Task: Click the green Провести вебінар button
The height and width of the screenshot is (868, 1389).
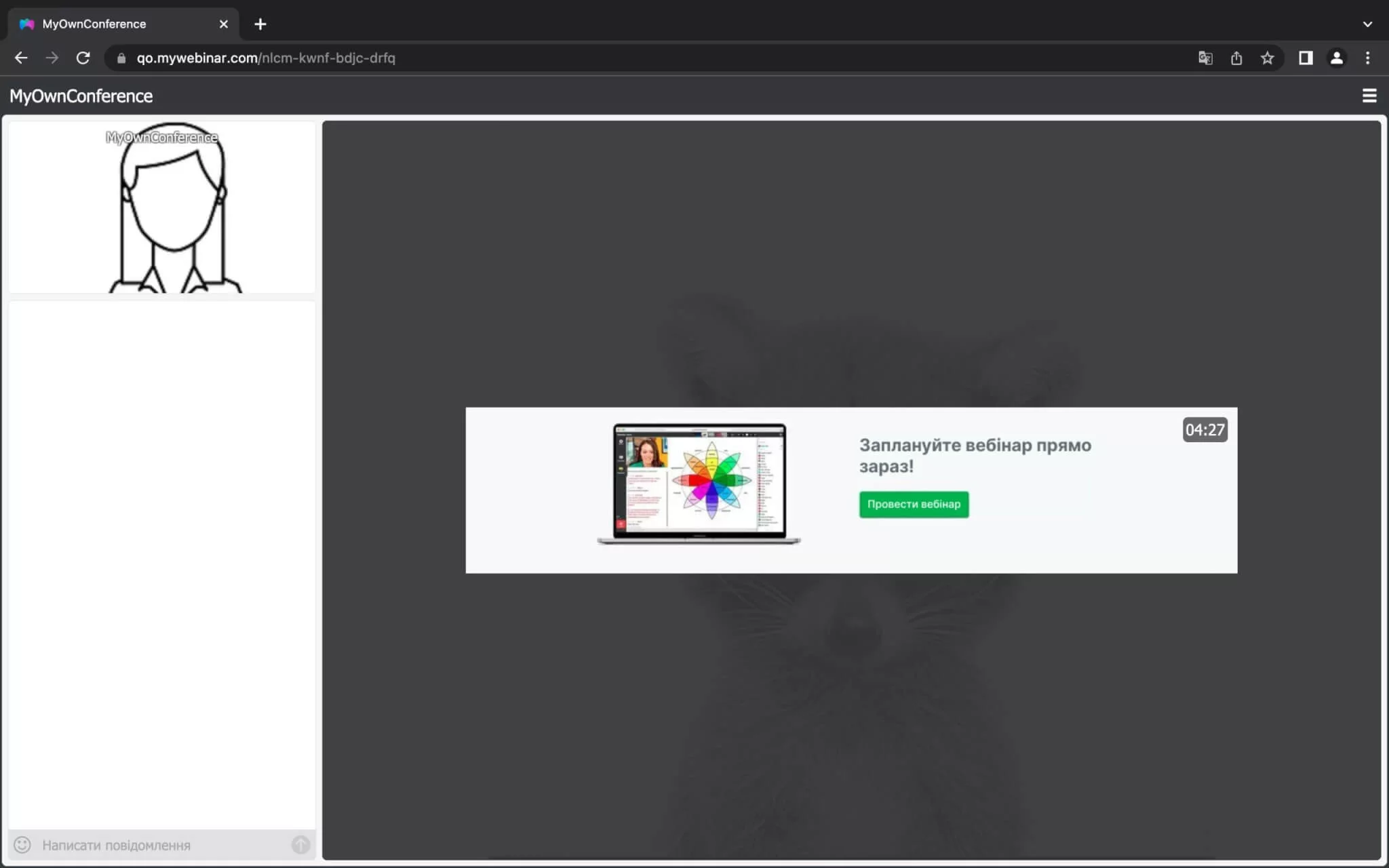Action: [914, 504]
